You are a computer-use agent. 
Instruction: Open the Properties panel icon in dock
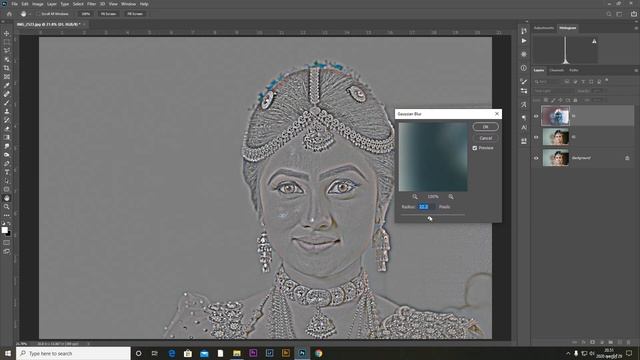[524, 54]
